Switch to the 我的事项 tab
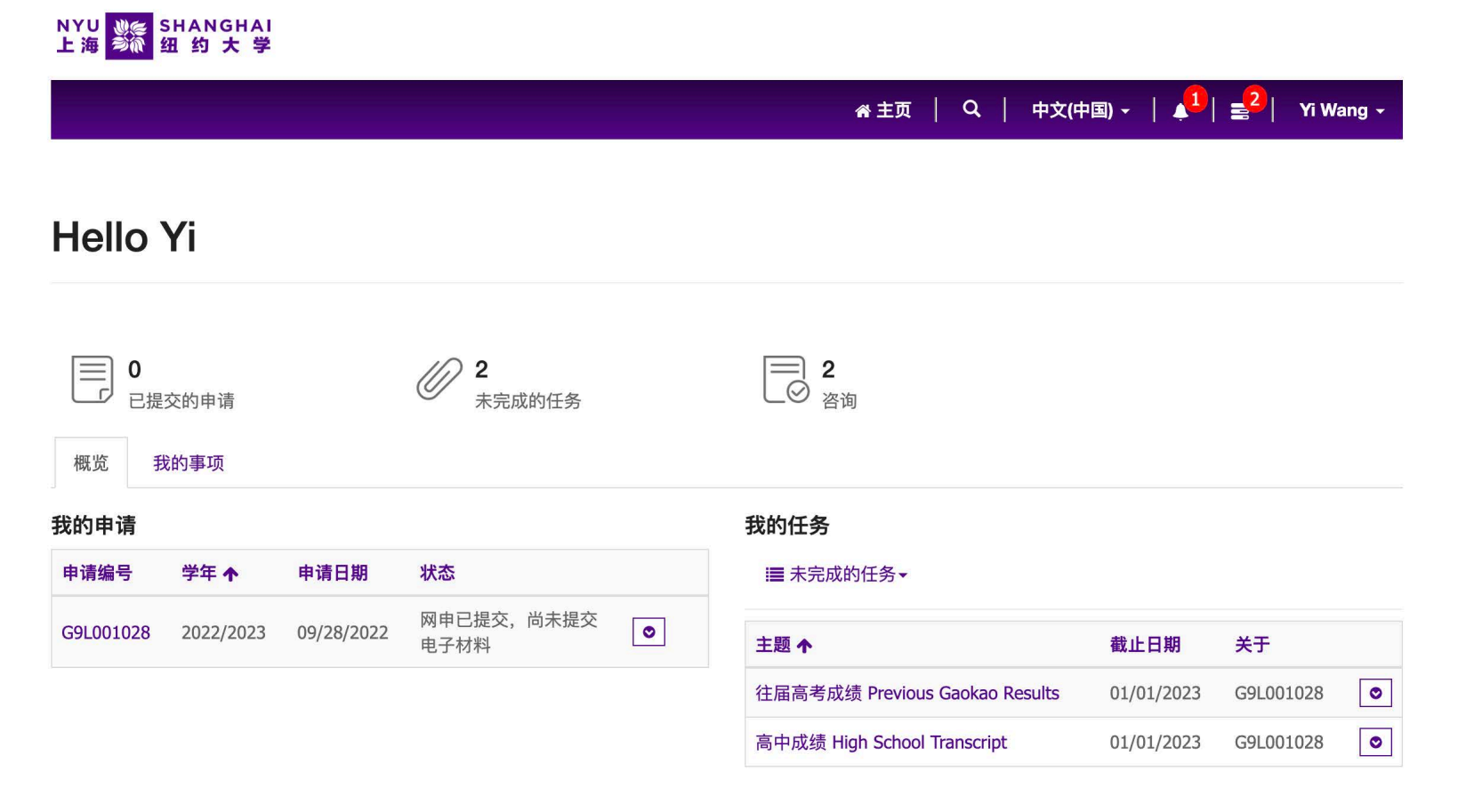The width and height of the screenshot is (1474, 812). 188,462
